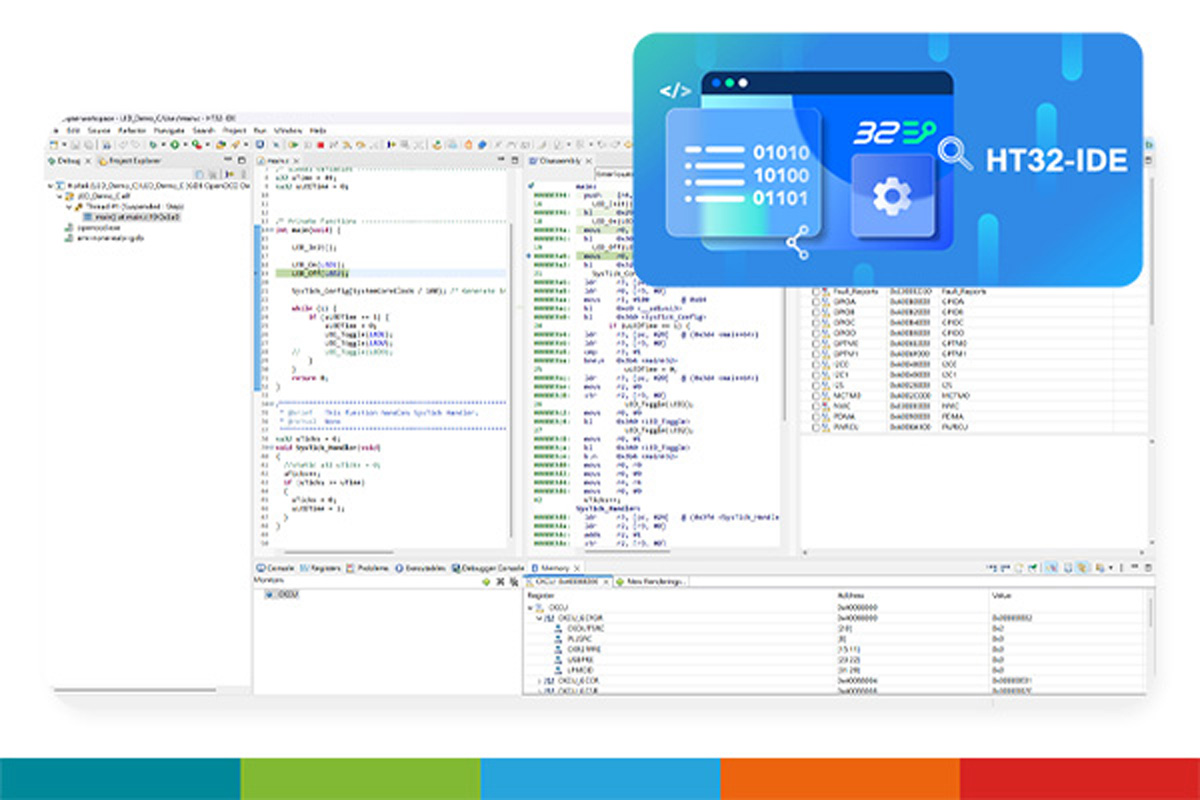Collapse the Thread #1 Suspended node
This screenshot has width=1200, height=800.
pyautogui.click(x=68, y=207)
